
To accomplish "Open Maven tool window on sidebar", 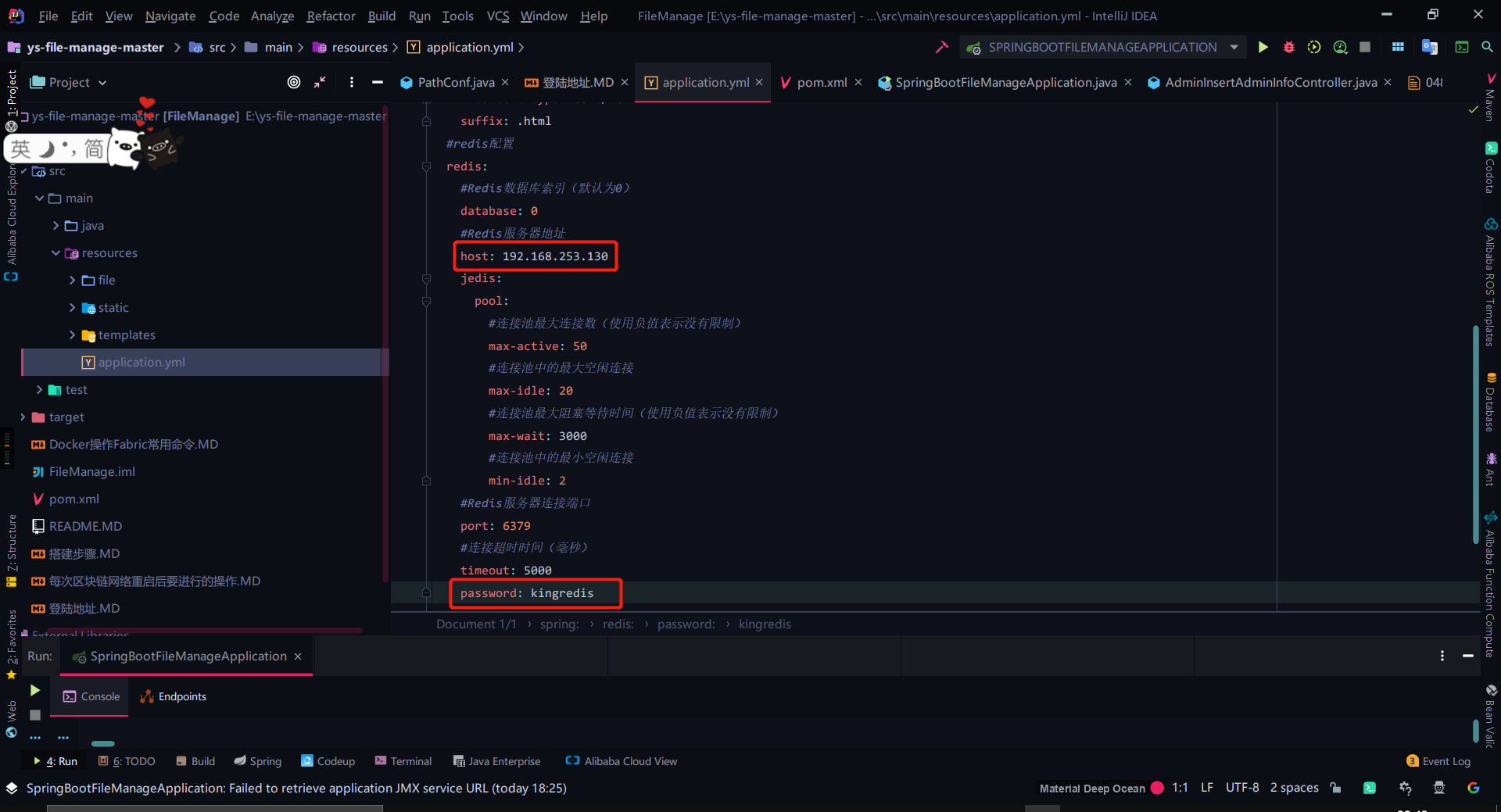I will pyautogui.click(x=1490, y=97).
